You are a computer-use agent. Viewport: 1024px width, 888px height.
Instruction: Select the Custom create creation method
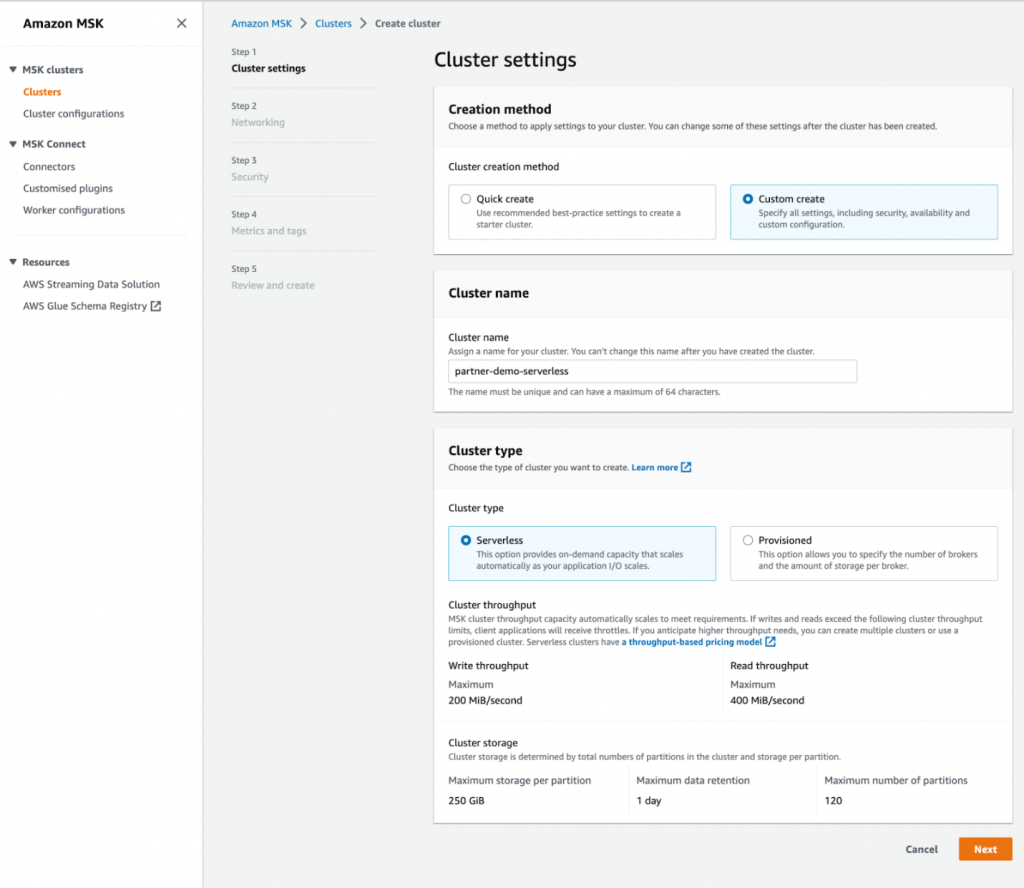(748, 197)
